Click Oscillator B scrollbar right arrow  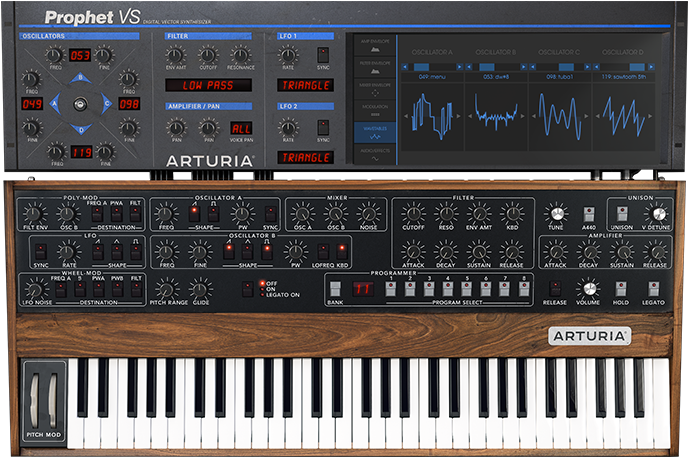[523, 67]
